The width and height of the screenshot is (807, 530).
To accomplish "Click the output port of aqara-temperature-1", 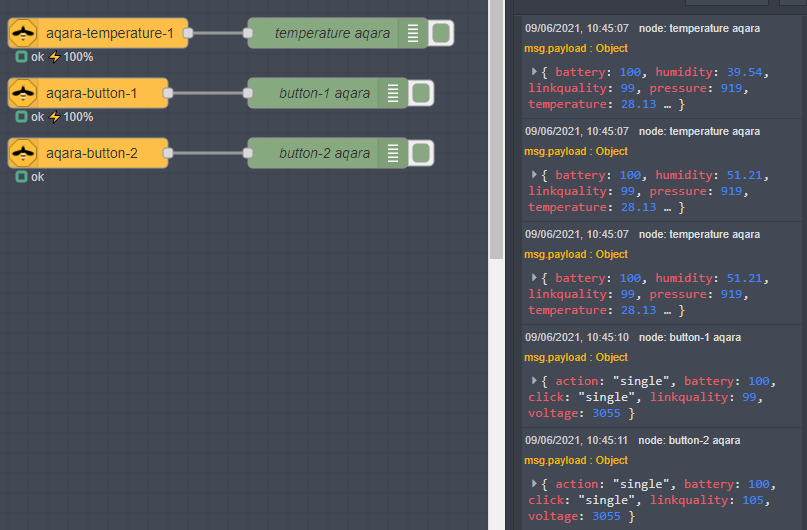I will (188, 34).
